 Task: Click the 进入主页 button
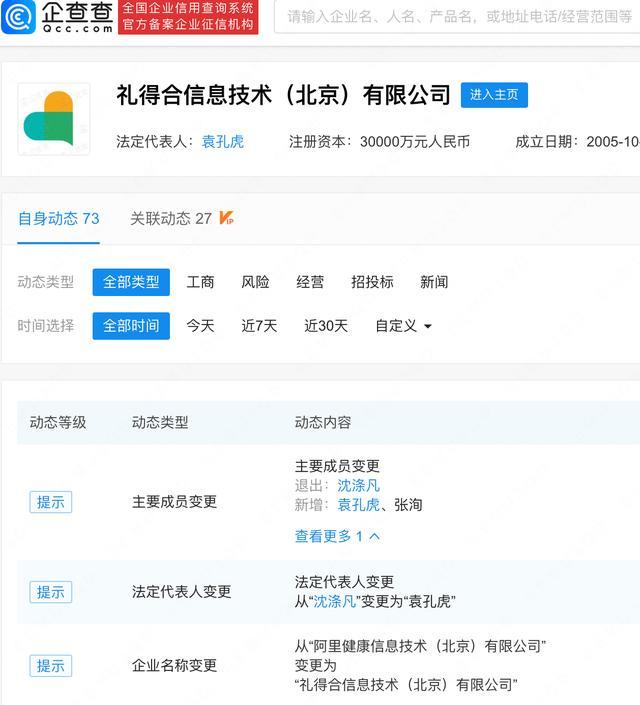494,95
